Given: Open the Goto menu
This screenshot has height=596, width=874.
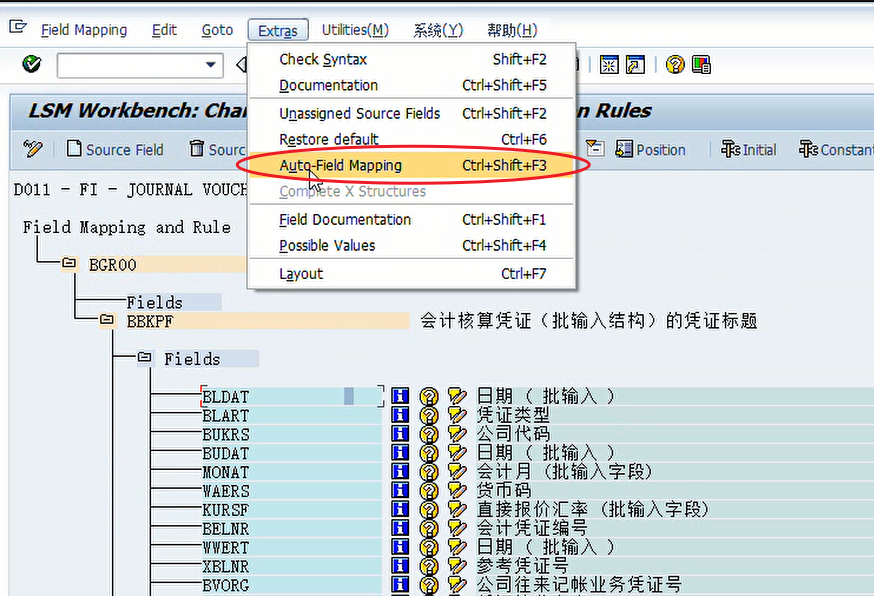Looking at the screenshot, I should pyautogui.click(x=217, y=29).
